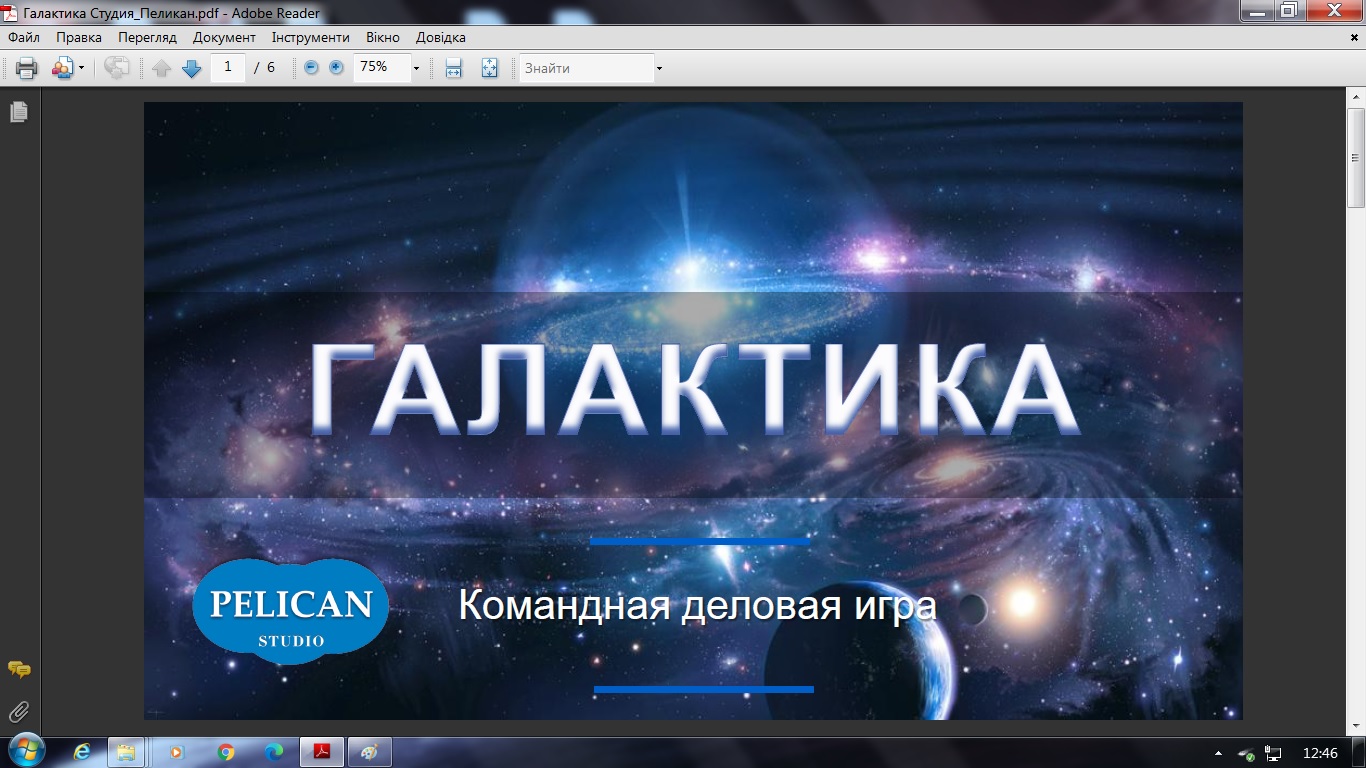Open the zoom percentage dropdown arrow
Viewport: 1366px width, 768px height.
pos(416,68)
